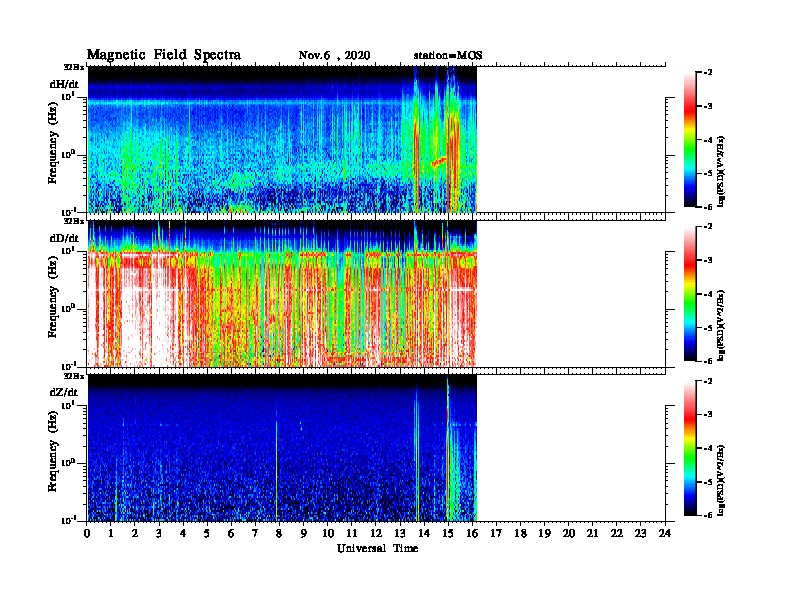Click the log(PSD) units label beside dH/dt color bar
The height and width of the screenshot is (612, 792).
click(721, 171)
